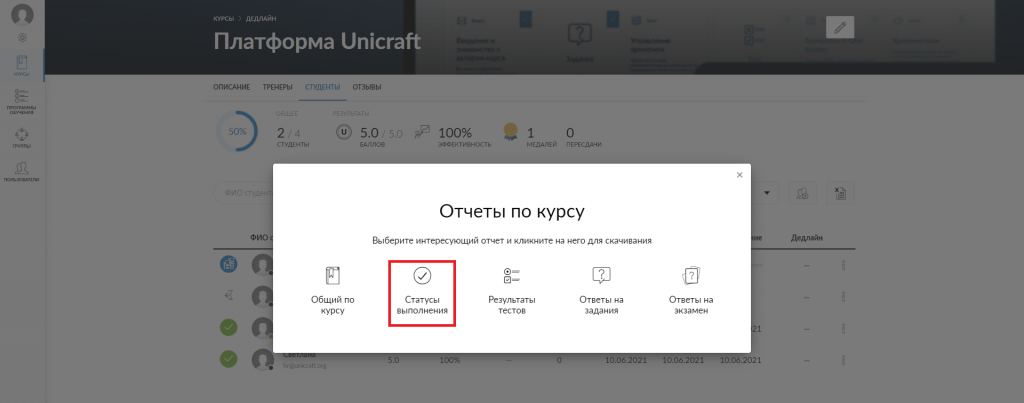
Task: Click green checkmark status in Светлана row
Action: pyautogui.click(x=229, y=359)
